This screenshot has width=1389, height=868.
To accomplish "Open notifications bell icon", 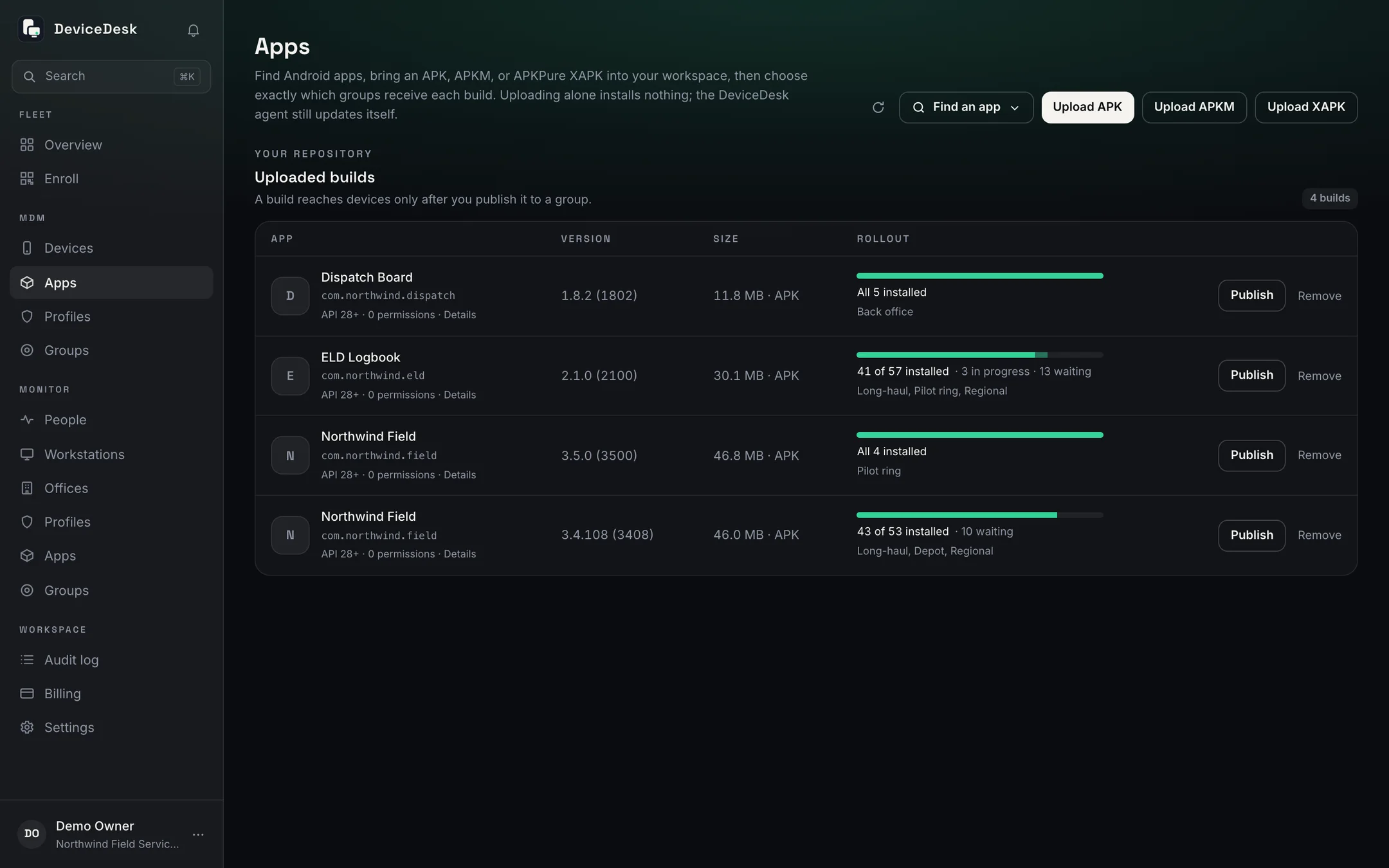I will [x=193, y=30].
